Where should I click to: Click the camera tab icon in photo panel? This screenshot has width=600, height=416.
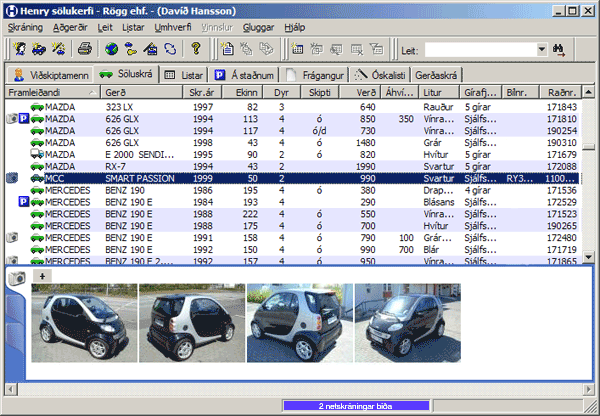(16, 278)
